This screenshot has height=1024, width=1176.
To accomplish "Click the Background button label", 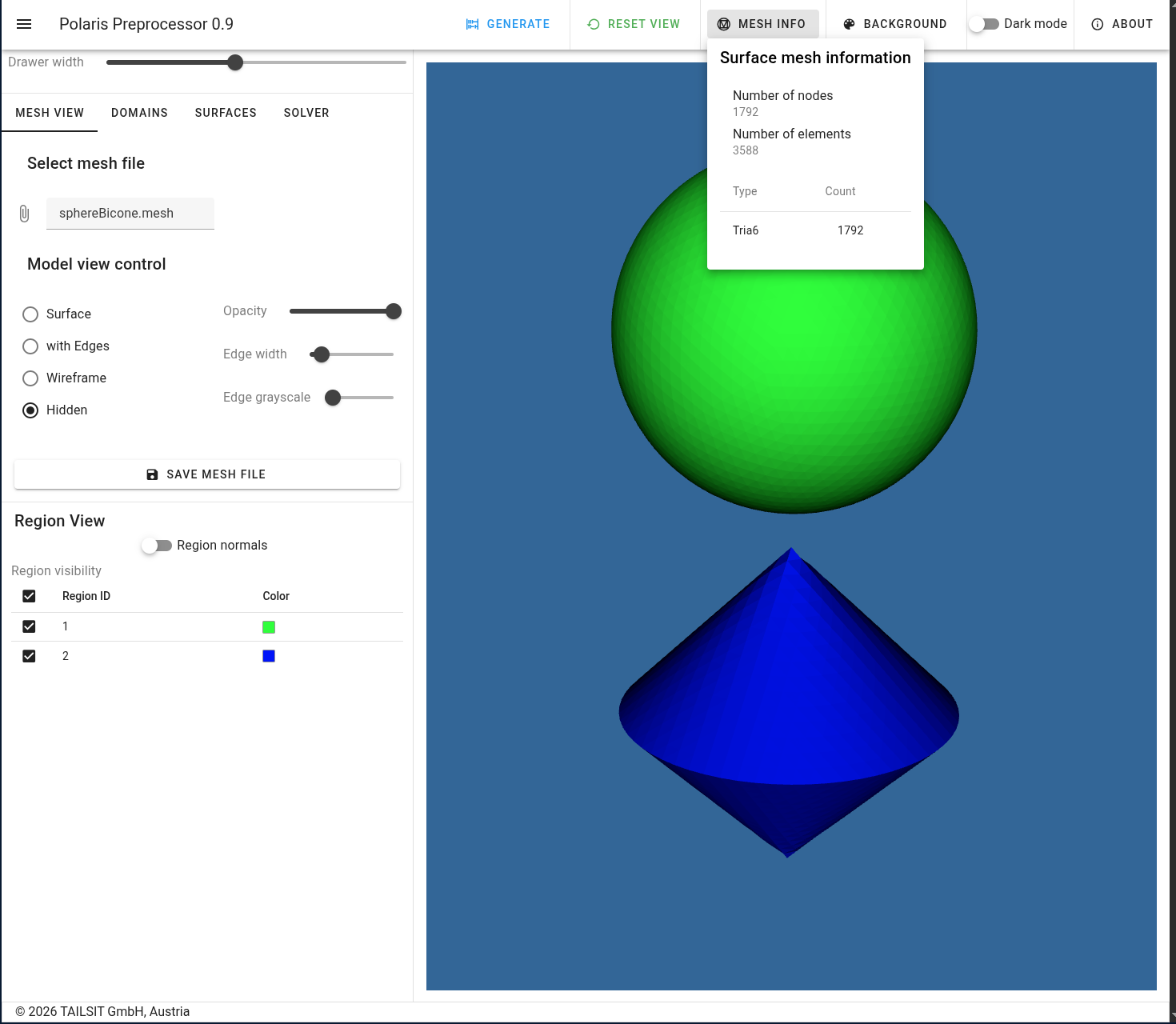I will click(905, 24).
